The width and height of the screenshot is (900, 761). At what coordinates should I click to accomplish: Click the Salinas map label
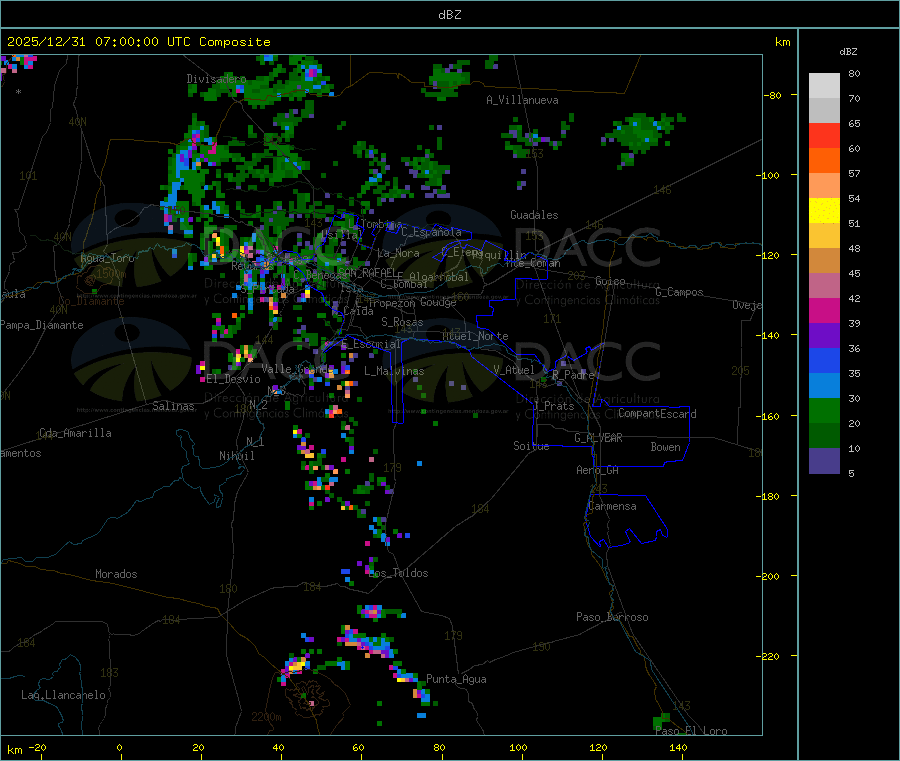(173, 406)
